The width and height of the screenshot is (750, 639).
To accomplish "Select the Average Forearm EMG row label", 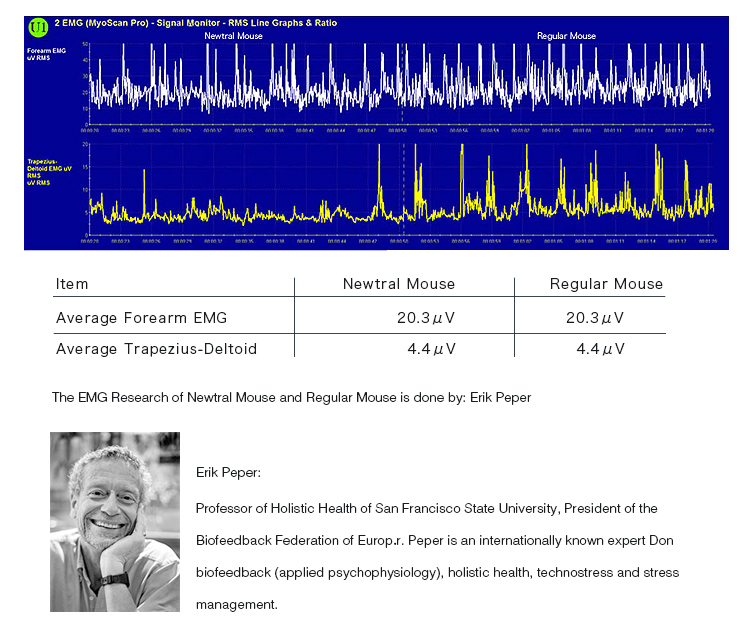I will click(141, 318).
